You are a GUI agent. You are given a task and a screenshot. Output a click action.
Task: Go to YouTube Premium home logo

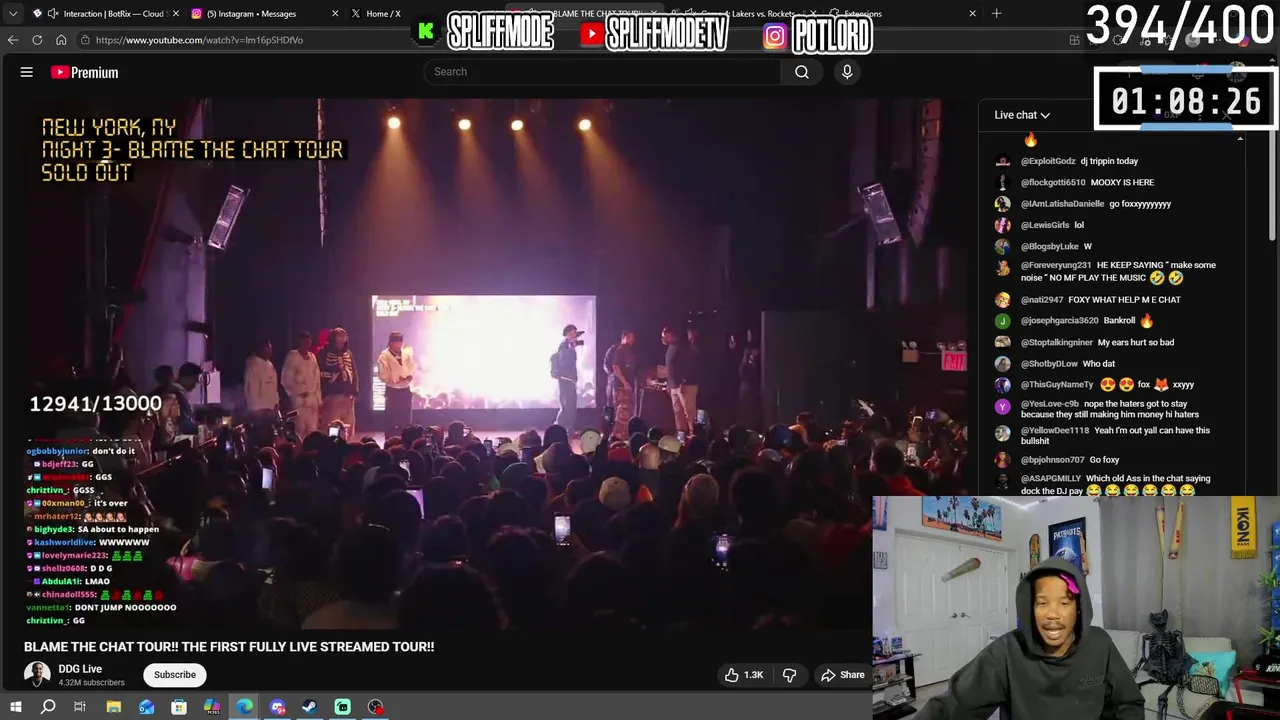coord(84,72)
